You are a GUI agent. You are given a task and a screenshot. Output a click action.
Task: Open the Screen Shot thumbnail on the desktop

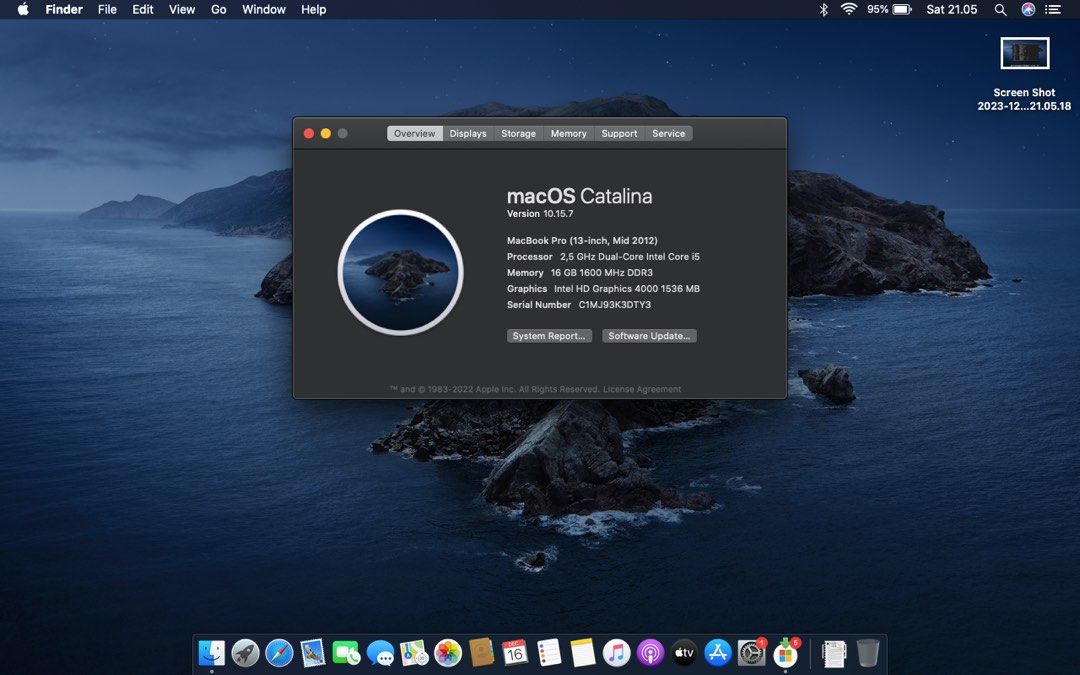[x=1025, y=53]
